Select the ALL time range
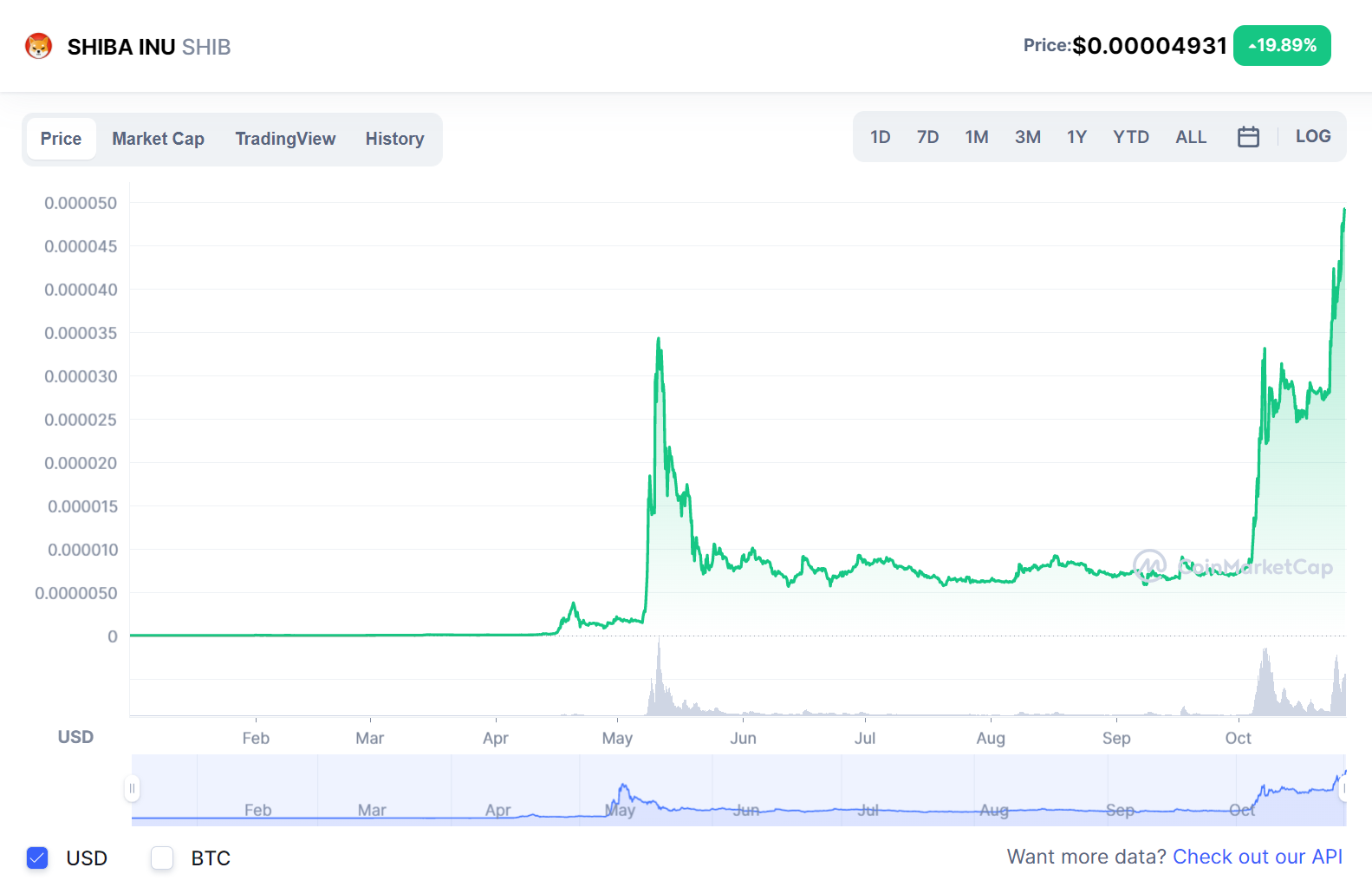 tap(1191, 137)
